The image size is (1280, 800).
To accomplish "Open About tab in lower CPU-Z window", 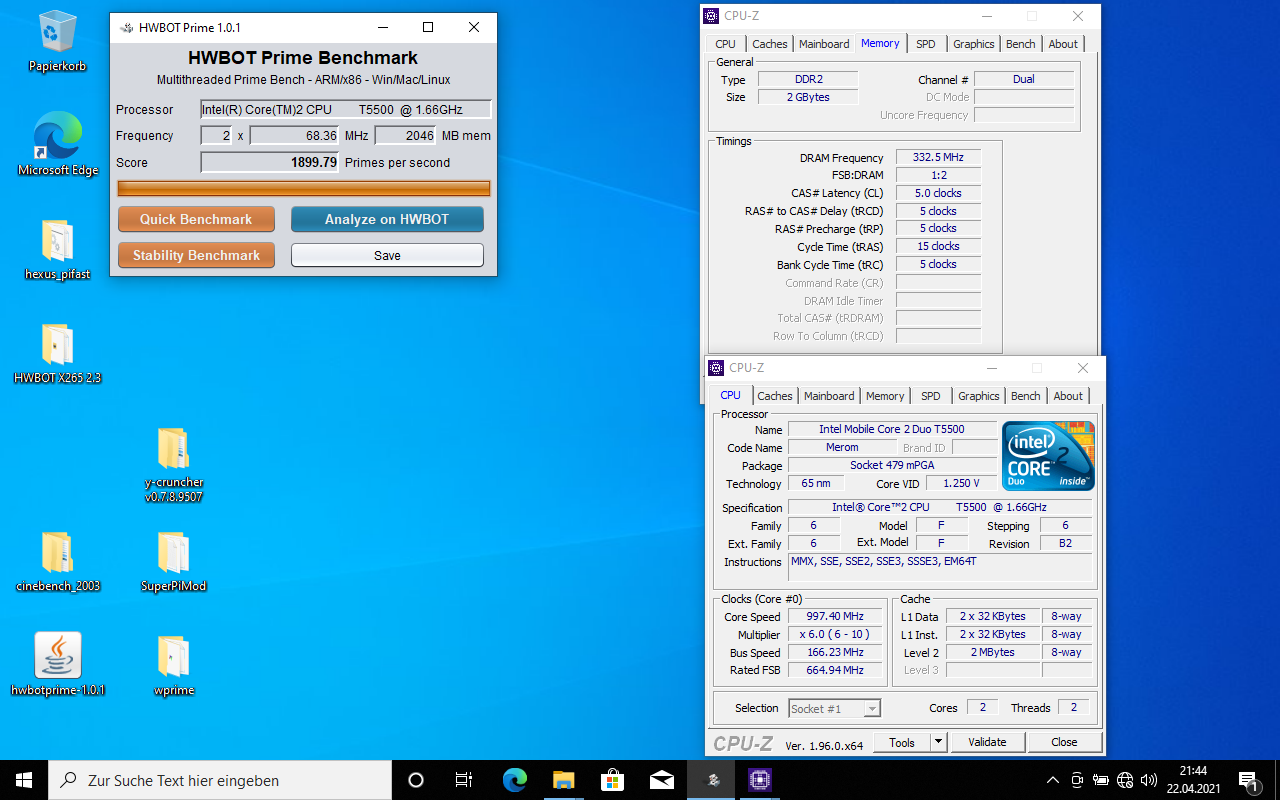I will pyautogui.click(x=1068, y=396).
